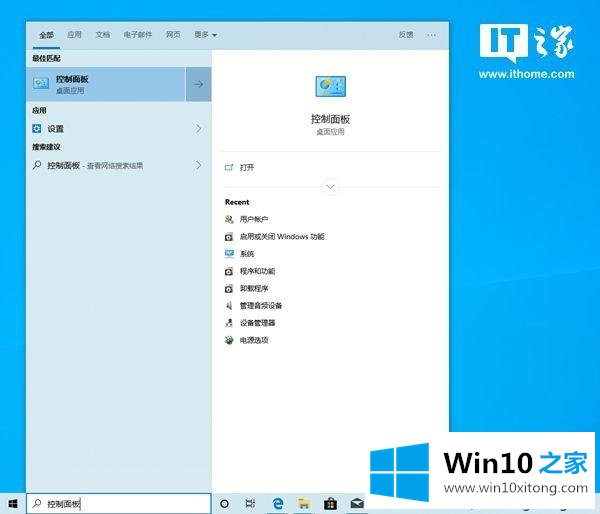Open Task View from the taskbar
The height and width of the screenshot is (514, 600).
[x=250, y=504]
